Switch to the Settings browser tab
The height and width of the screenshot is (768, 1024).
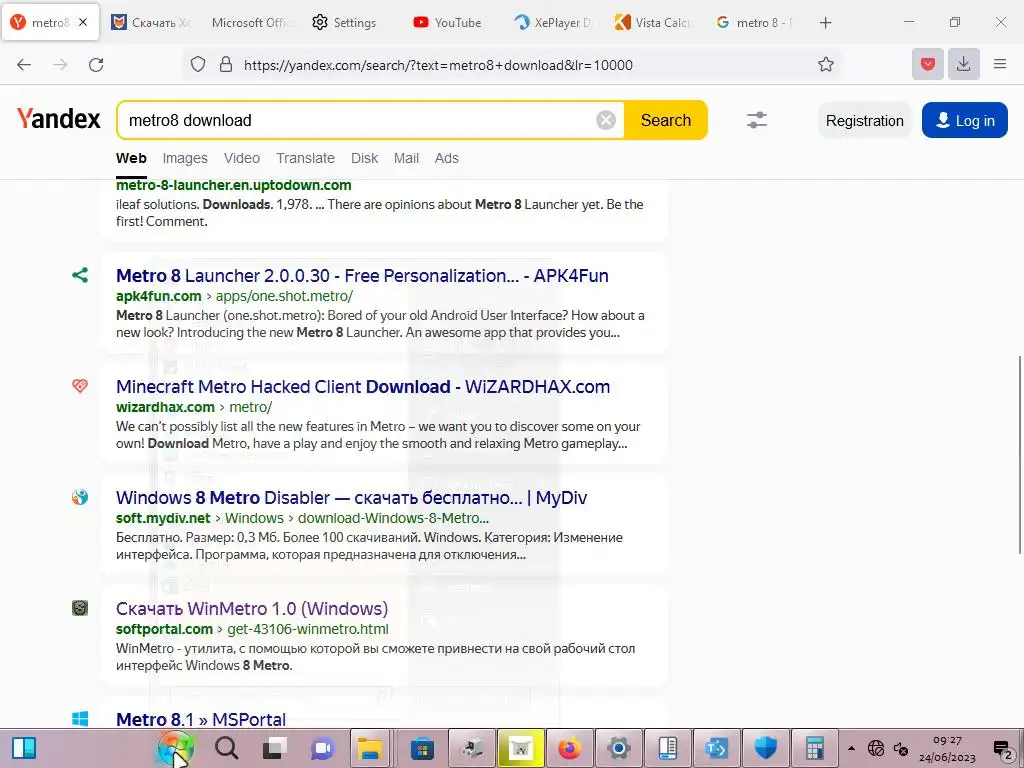(x=346, y=23)
